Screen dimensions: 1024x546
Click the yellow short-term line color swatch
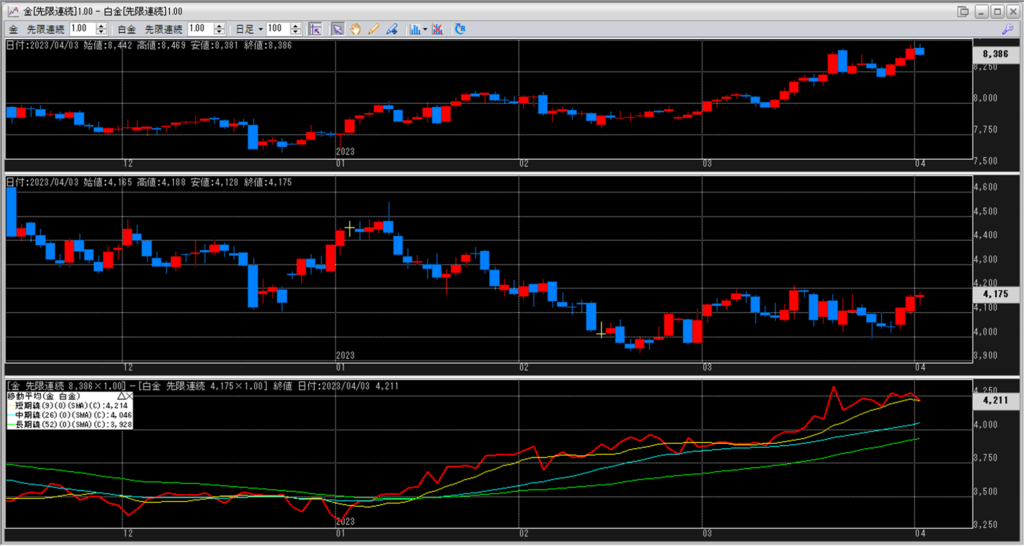[x=11, y=406]
